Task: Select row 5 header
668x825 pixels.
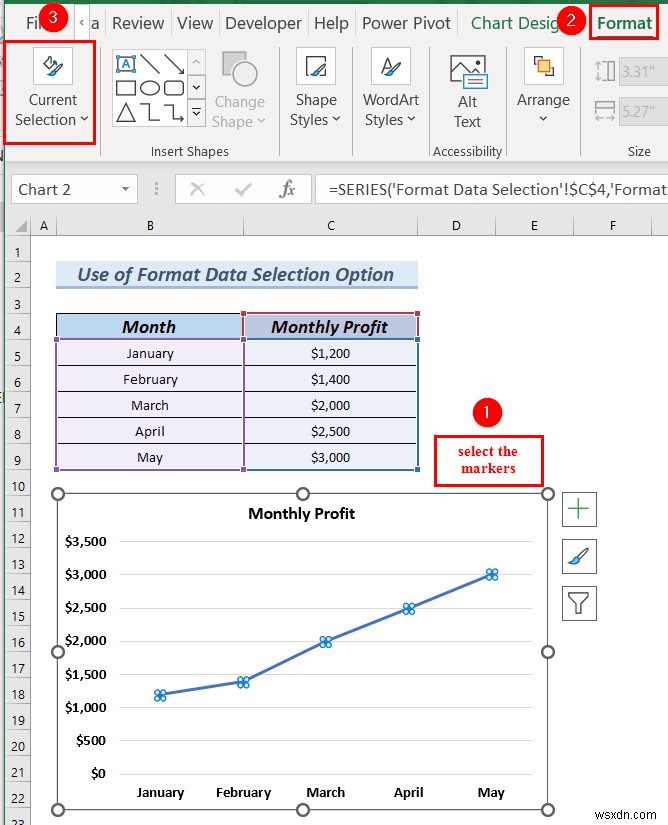Action: [x=18, y=356]
